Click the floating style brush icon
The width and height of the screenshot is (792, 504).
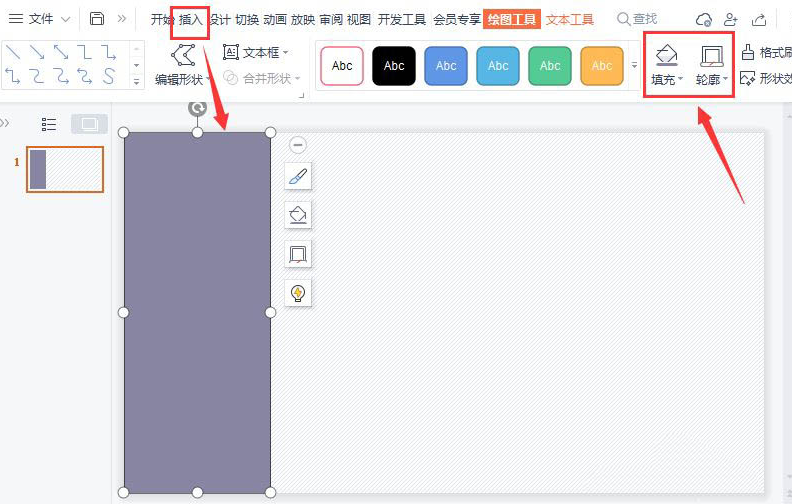(298, 176)
